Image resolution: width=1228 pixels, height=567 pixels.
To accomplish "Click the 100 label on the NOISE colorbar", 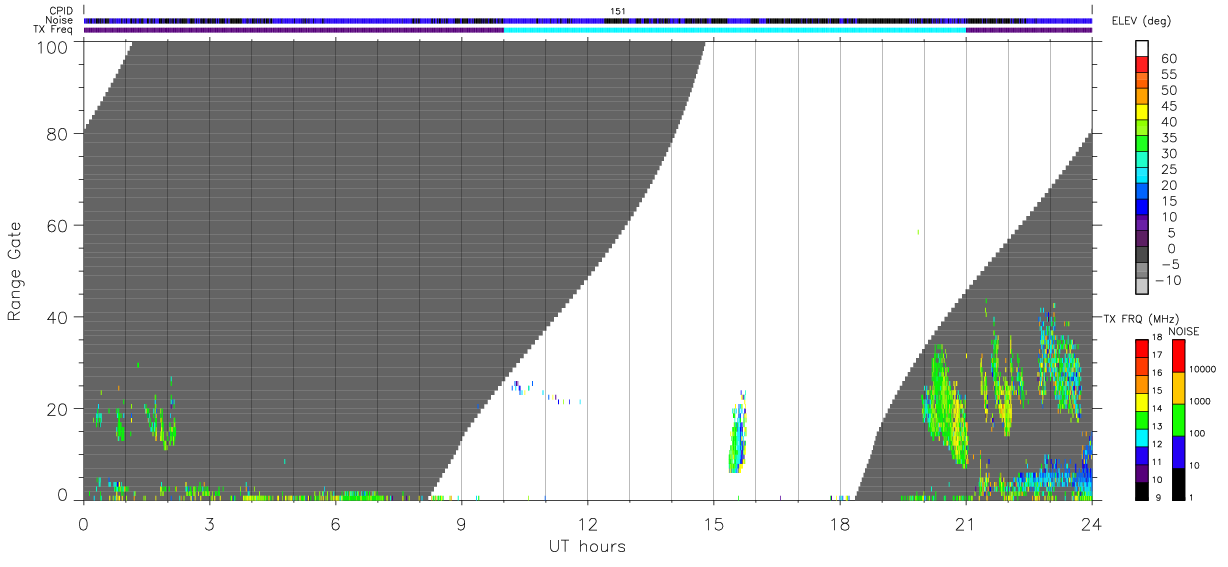I will (1199, 434).
